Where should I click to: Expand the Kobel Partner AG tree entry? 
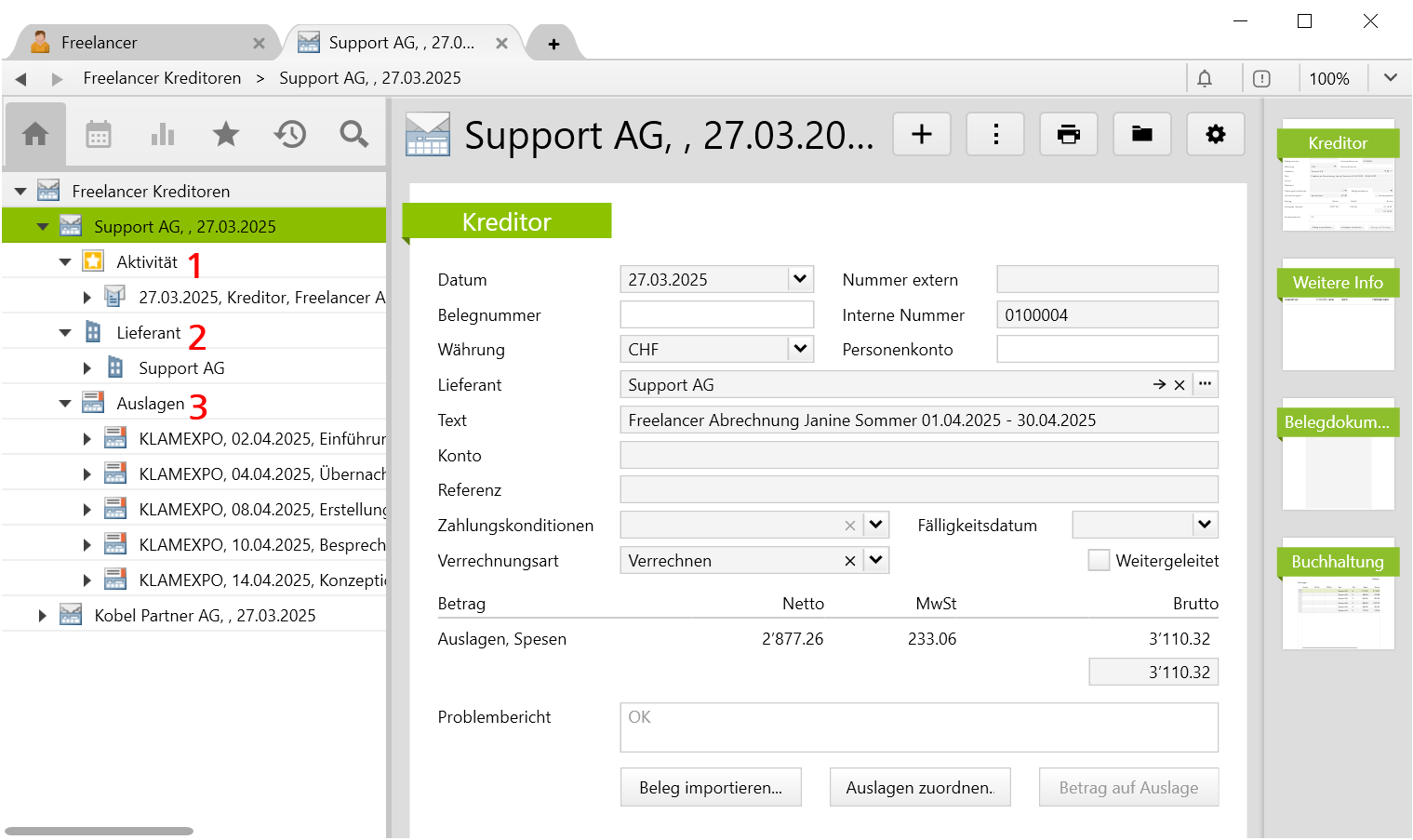(42, 616)
